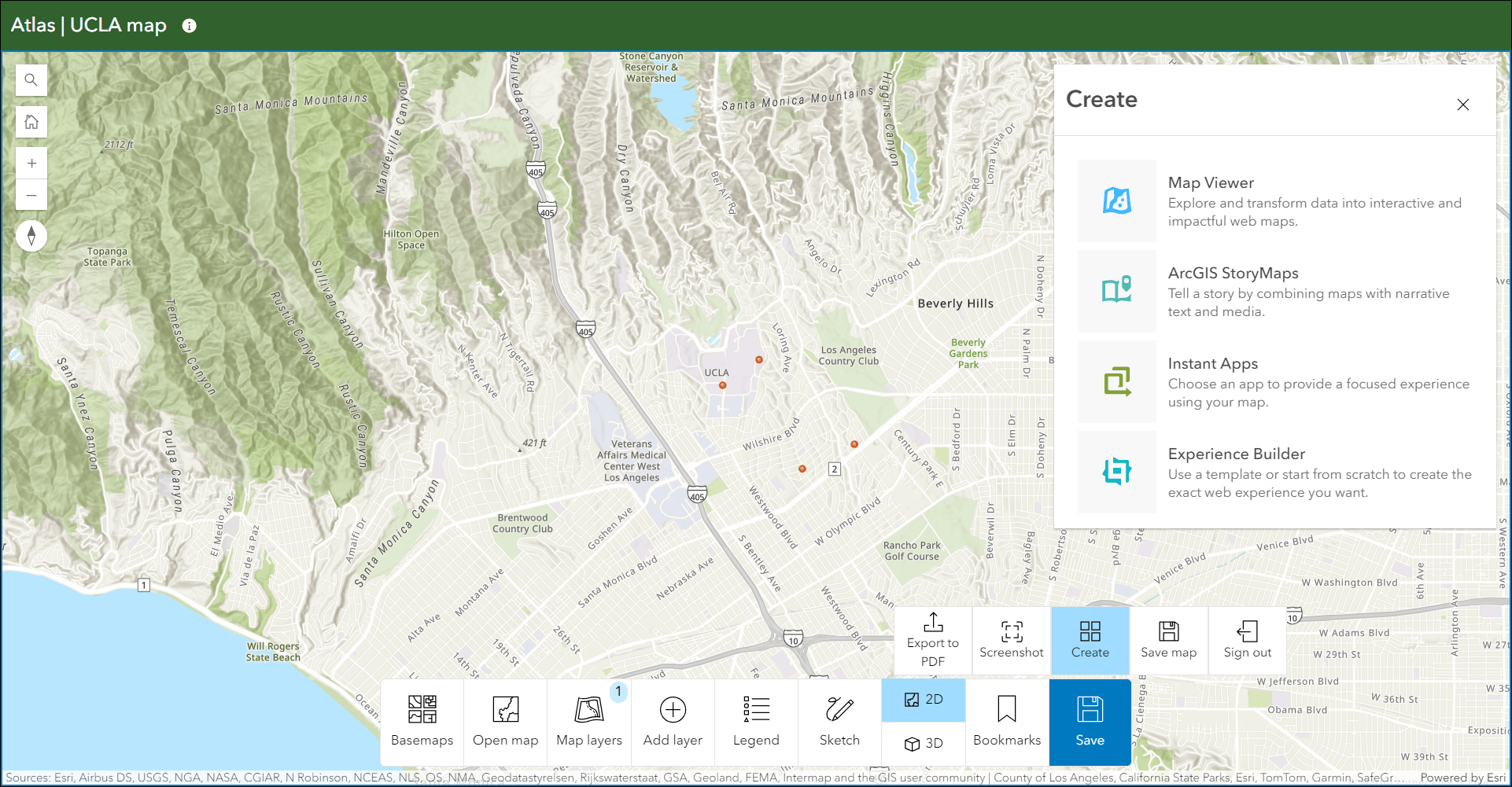Click the orange marker near Century Park E
This screenshot has width=1512, height=787.
[854, 444]
